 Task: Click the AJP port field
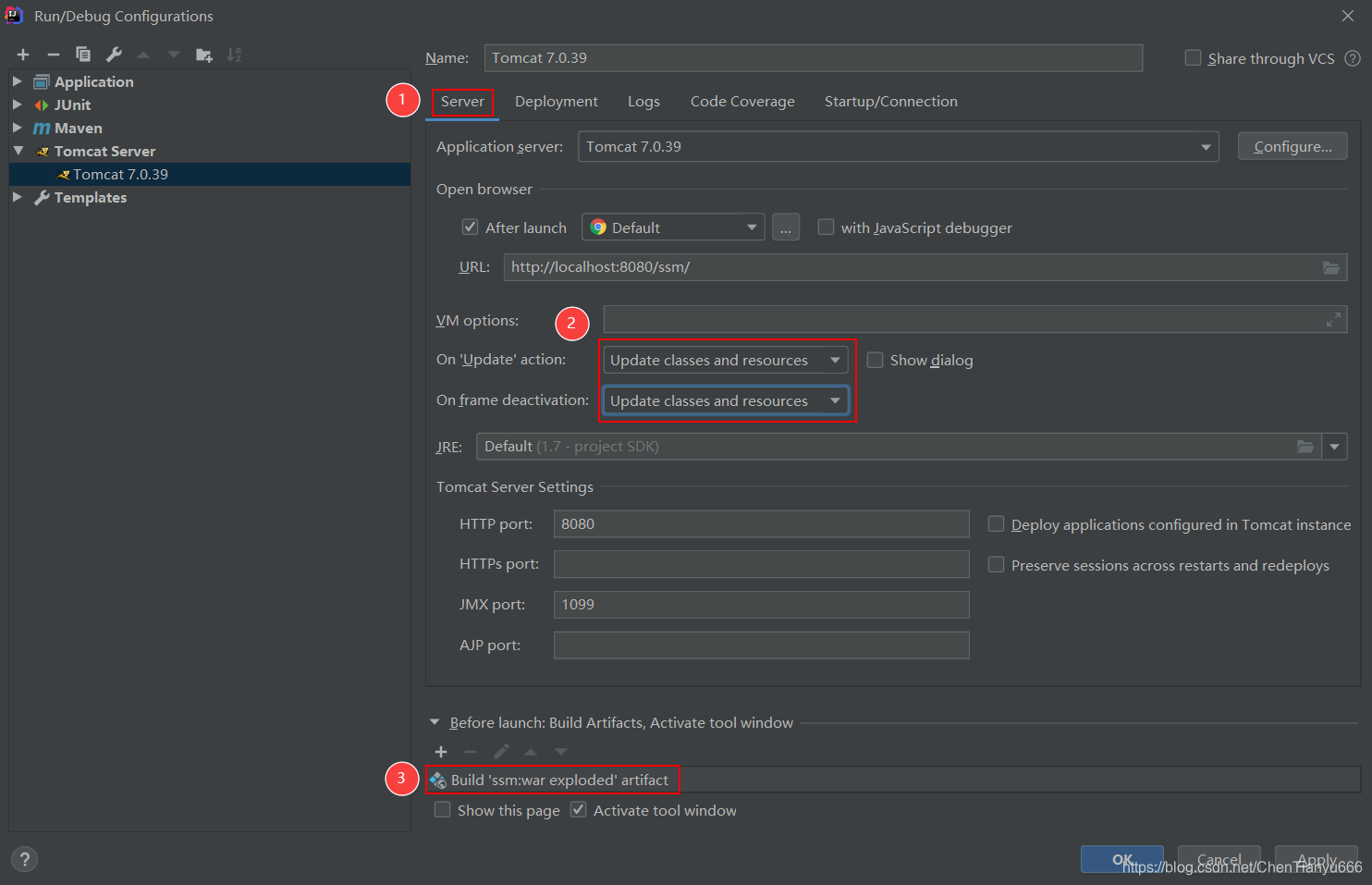point(762,645)
